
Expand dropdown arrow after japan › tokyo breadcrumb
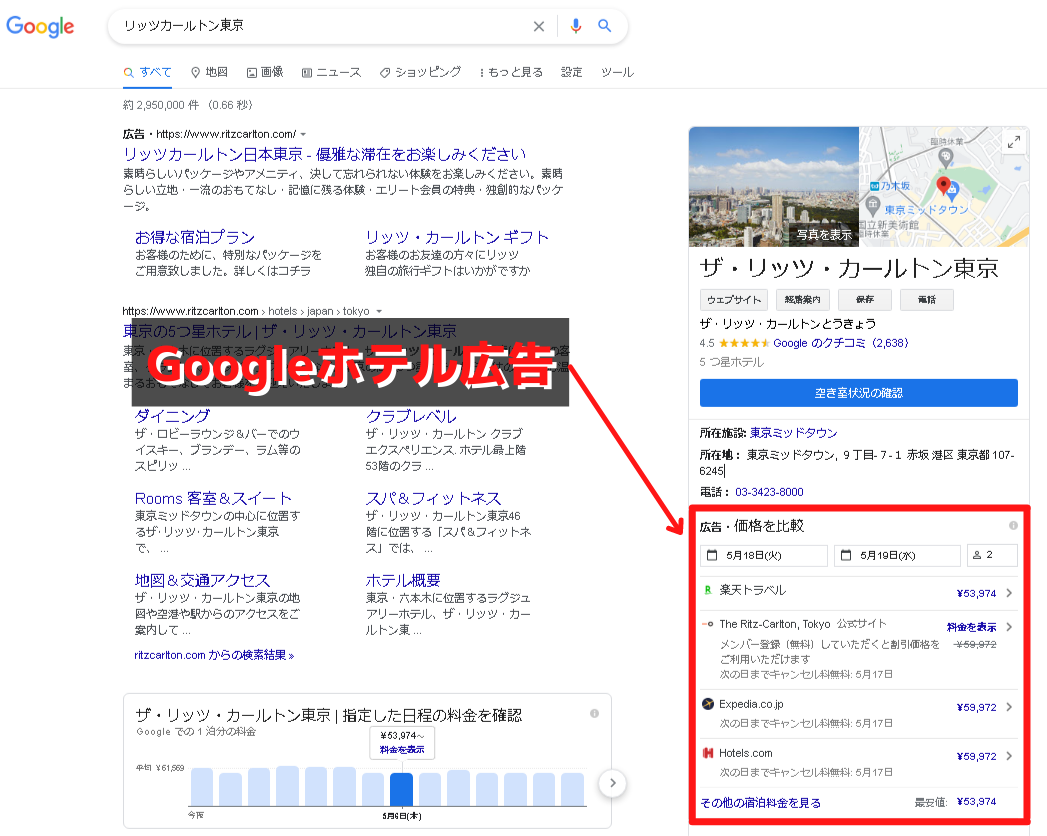click(x=379, y=311)
